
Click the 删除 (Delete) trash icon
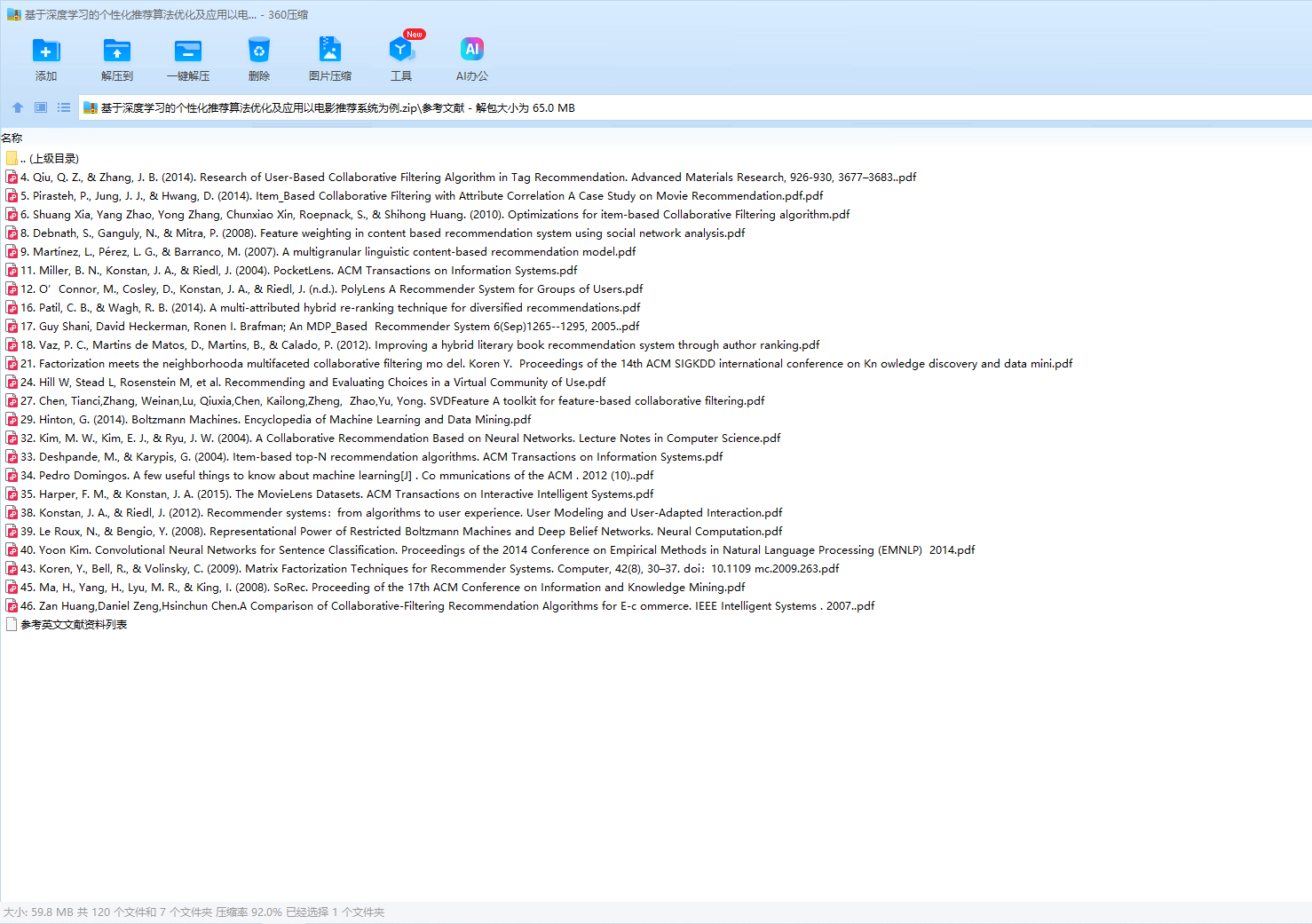tap(259, 51)
